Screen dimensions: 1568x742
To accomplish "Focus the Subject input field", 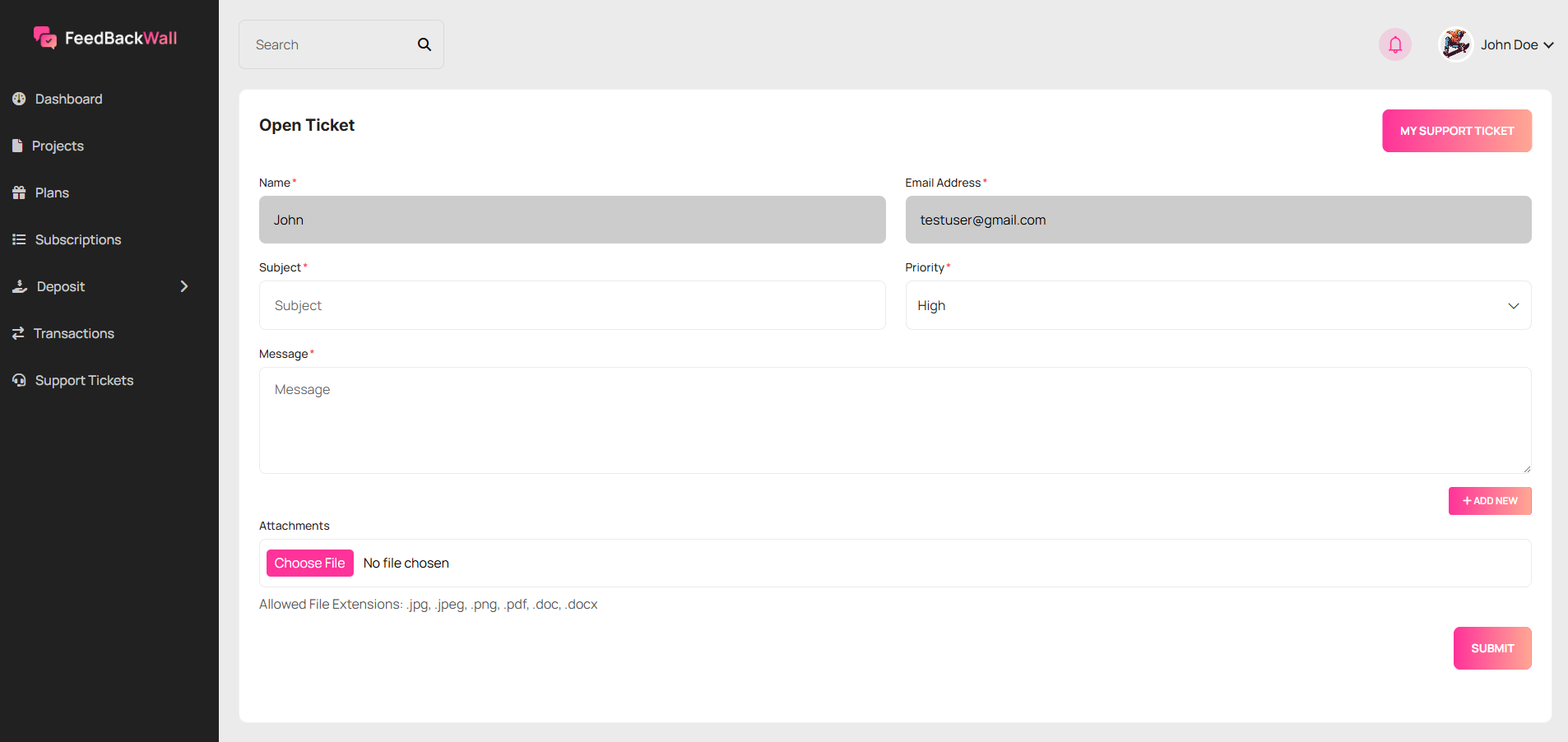I will click(572, 305).
